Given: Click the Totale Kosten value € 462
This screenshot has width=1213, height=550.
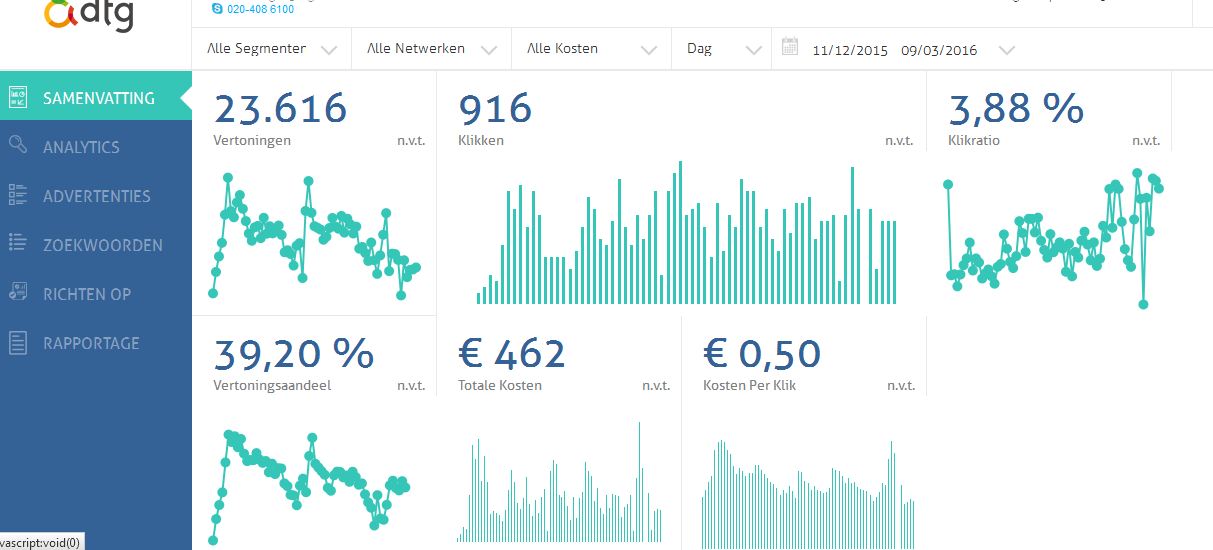Looking at the screenshot, I should click(x=512, y=353).
